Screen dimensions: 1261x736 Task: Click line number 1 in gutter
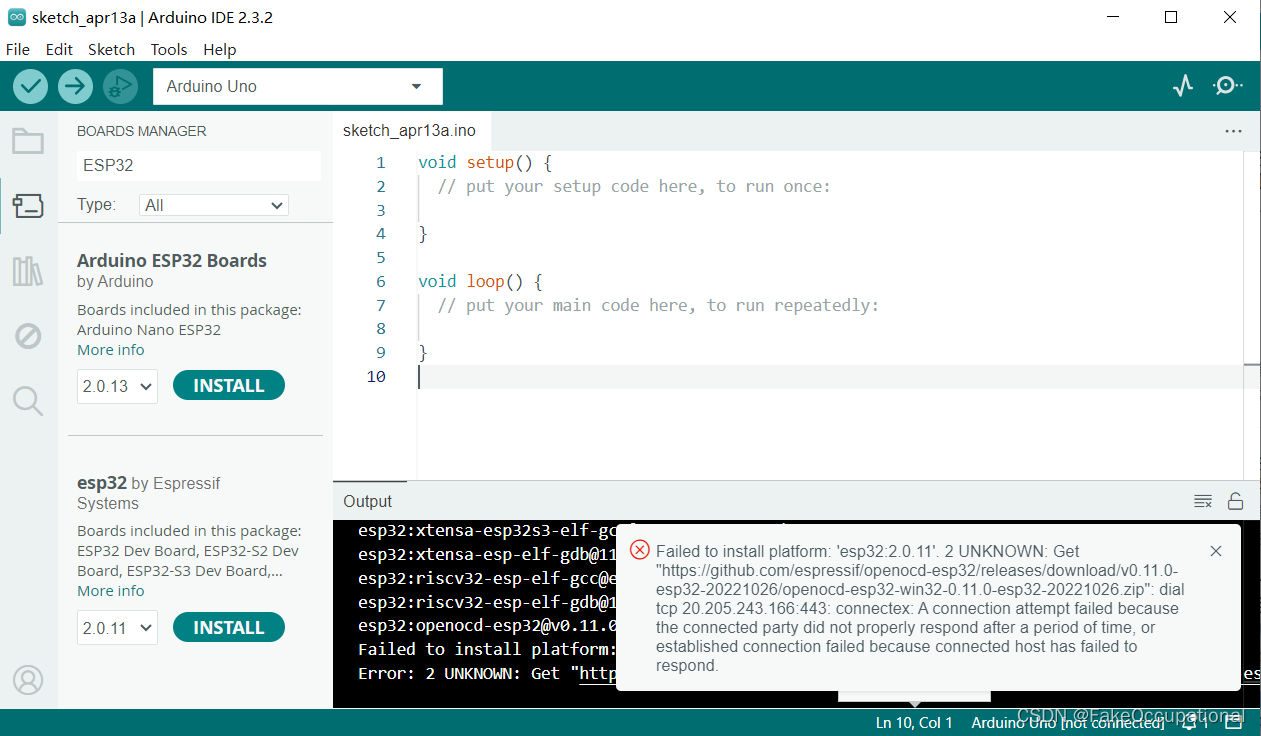380,162
